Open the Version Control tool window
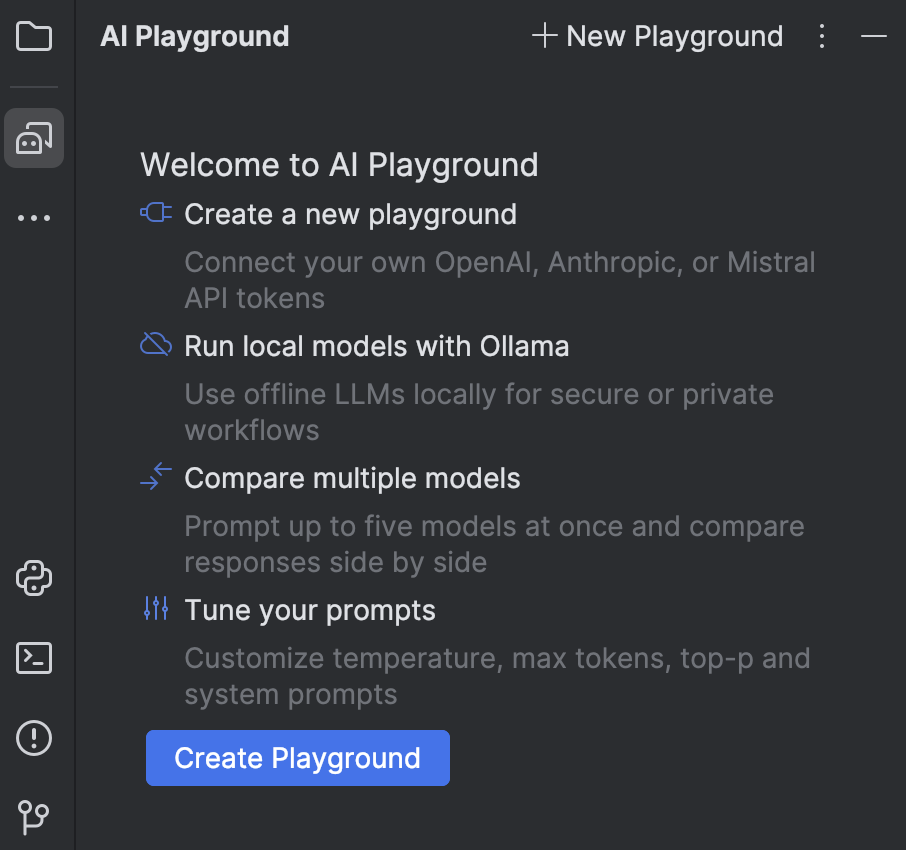This screenshot has width=906, height=850. [x=34, y=818]
